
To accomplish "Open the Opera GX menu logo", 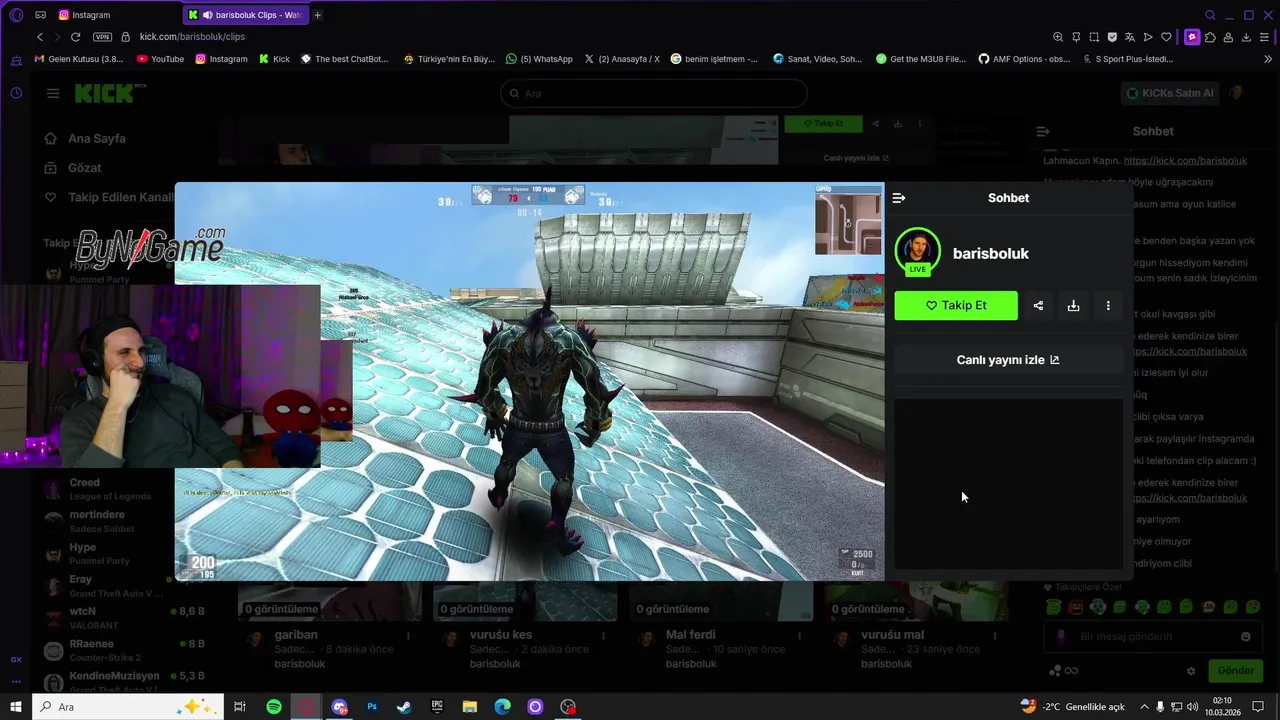I will (16, 15).
